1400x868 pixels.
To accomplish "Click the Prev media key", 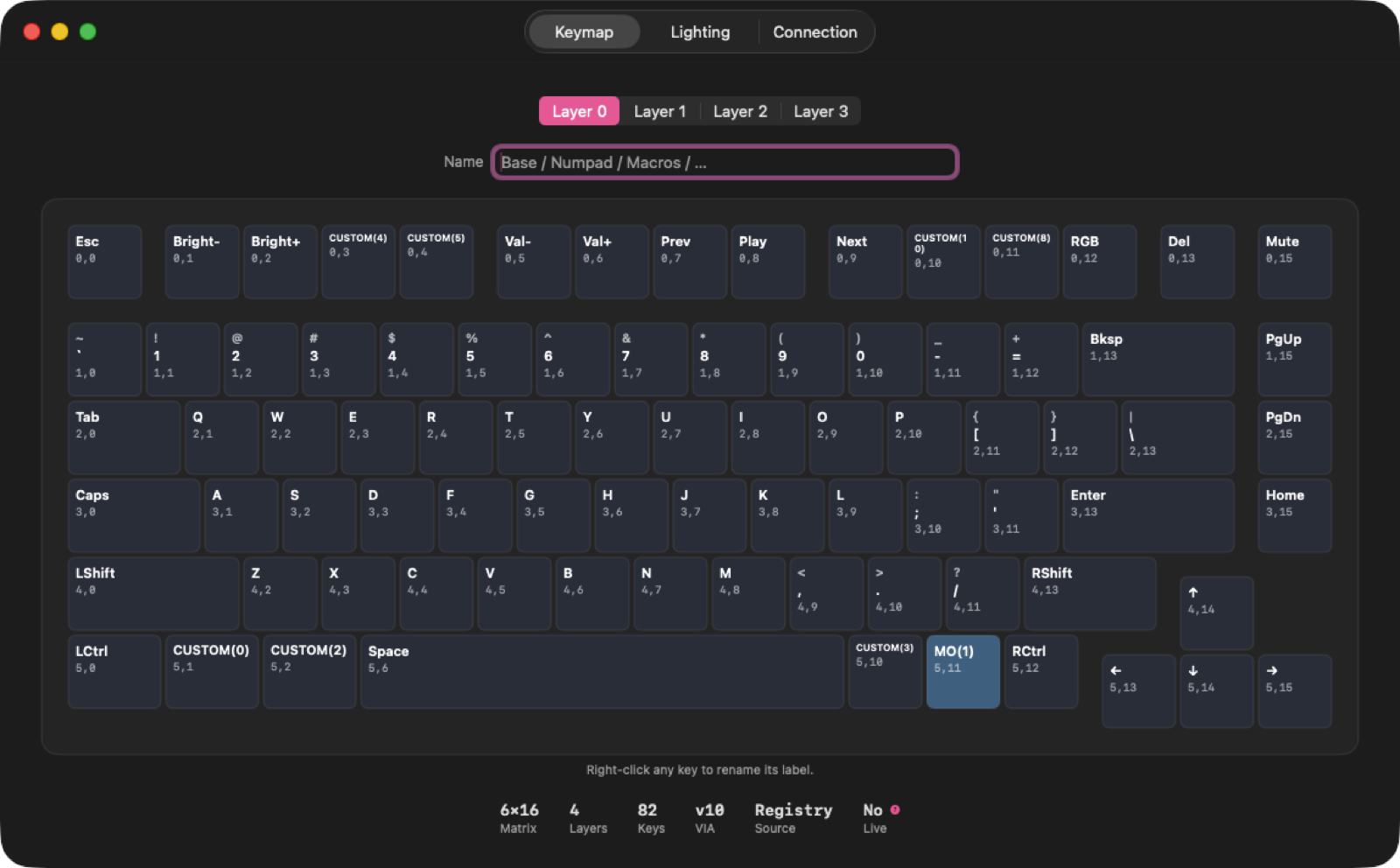I will [x=689, y=262].
